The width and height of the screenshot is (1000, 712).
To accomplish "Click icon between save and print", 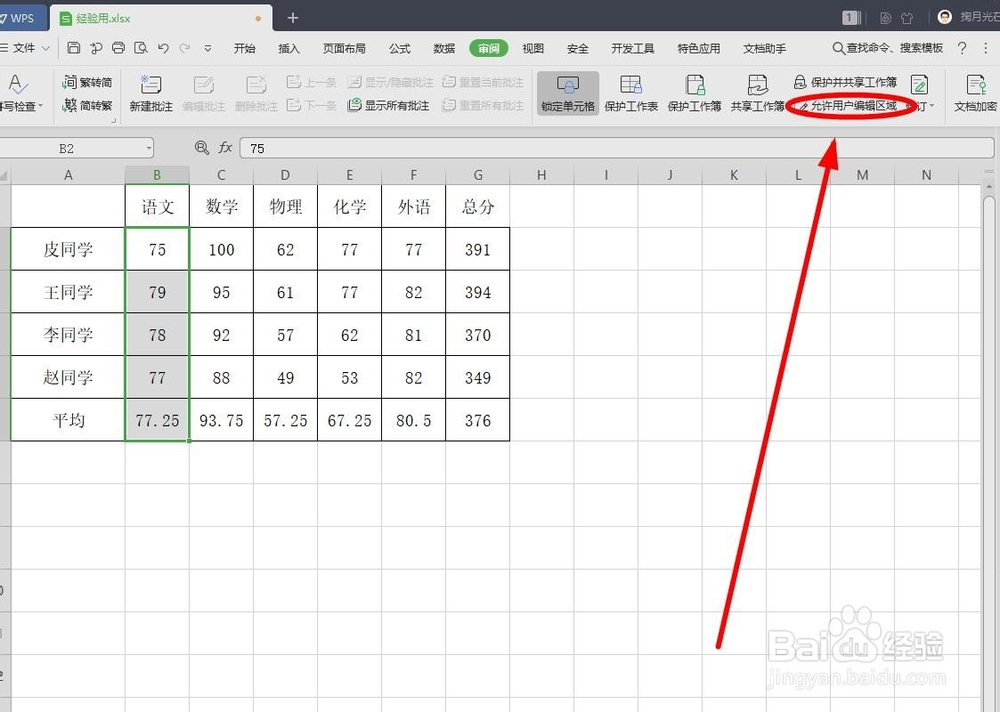I will tap(96, 48).
